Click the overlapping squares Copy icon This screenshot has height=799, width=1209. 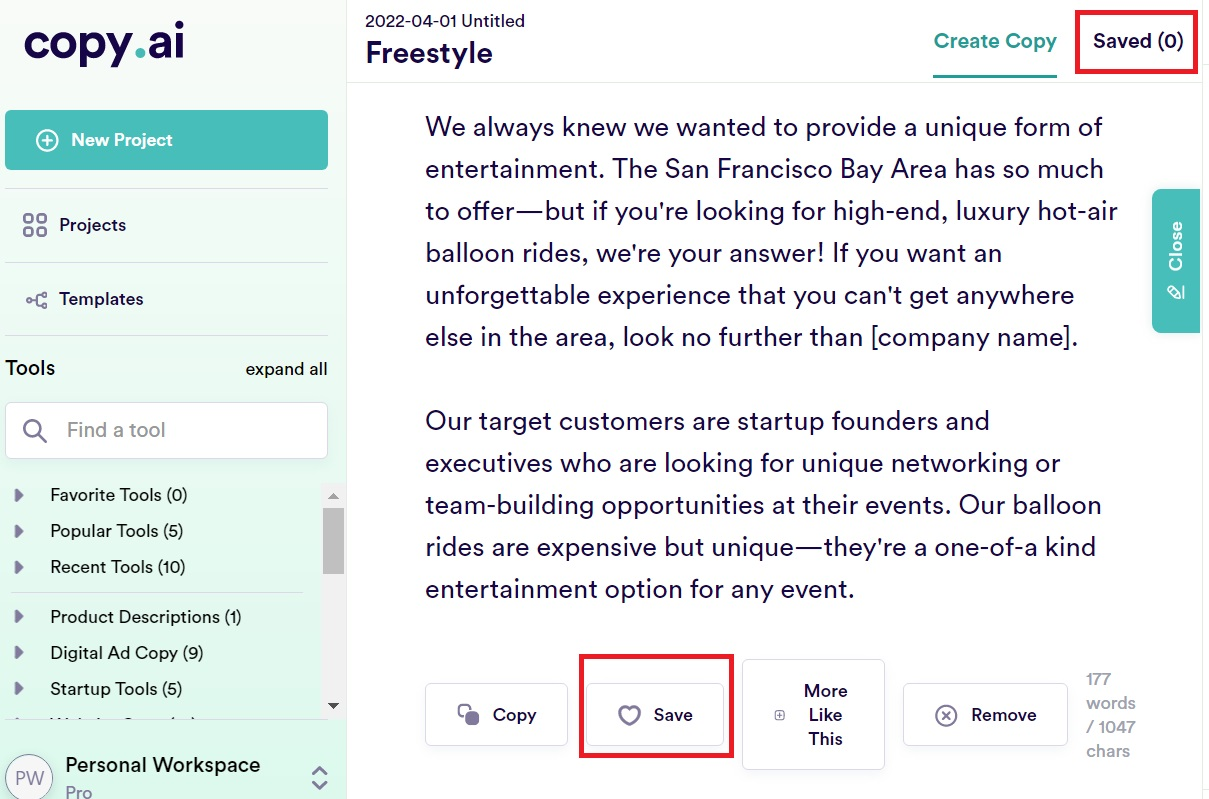[468, 714]
